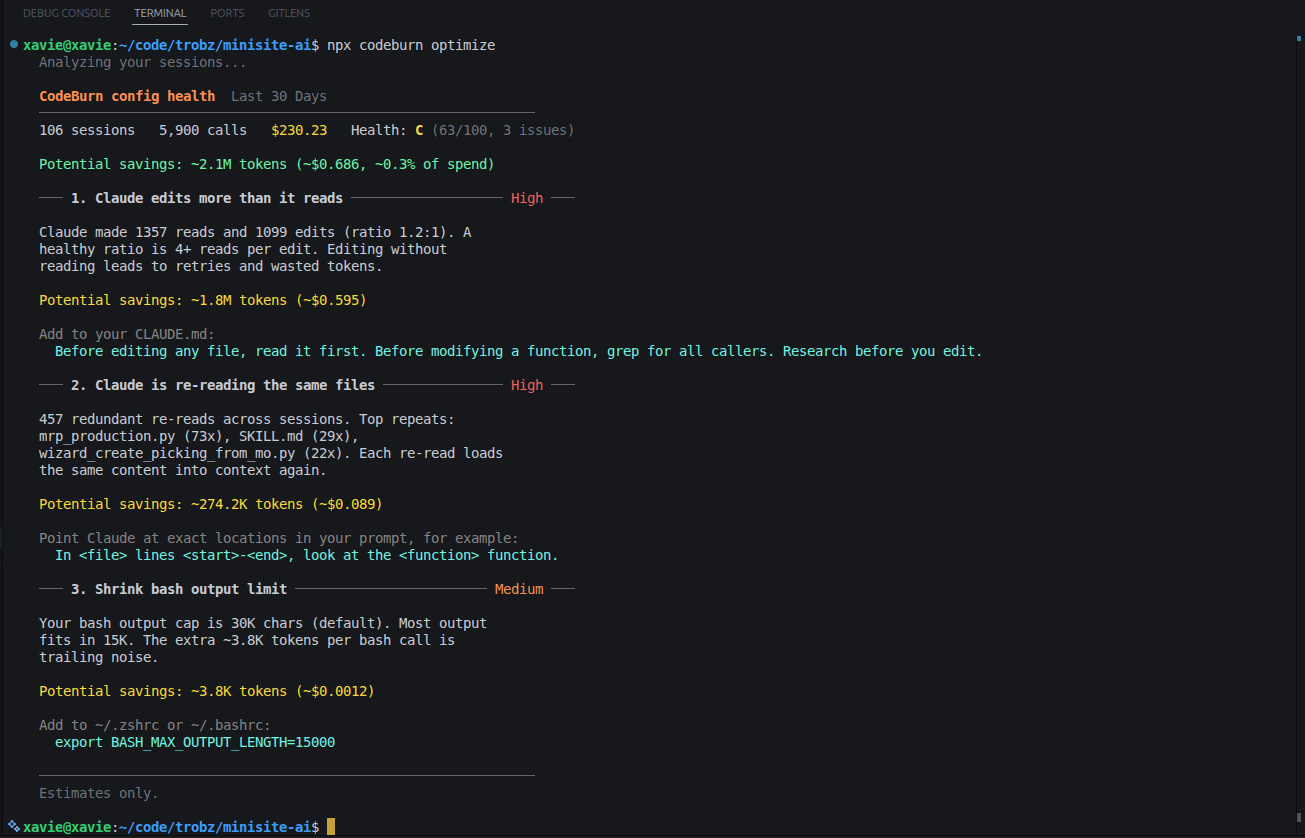Click heading '2. Claude is re-reading the same files'
The width and height of the screenshot is (1305, 838).
pyautogui.click(x=223, y=385)
